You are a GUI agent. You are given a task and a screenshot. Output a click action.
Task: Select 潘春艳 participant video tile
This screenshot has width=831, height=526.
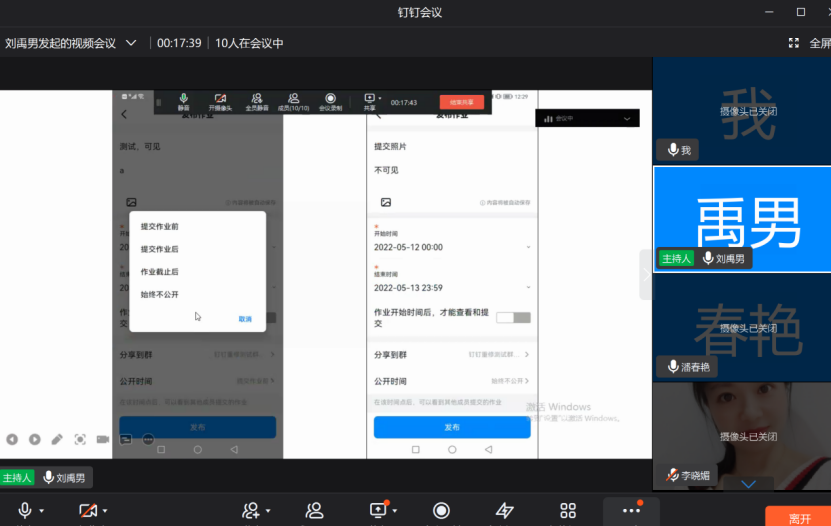coord(742,328)
